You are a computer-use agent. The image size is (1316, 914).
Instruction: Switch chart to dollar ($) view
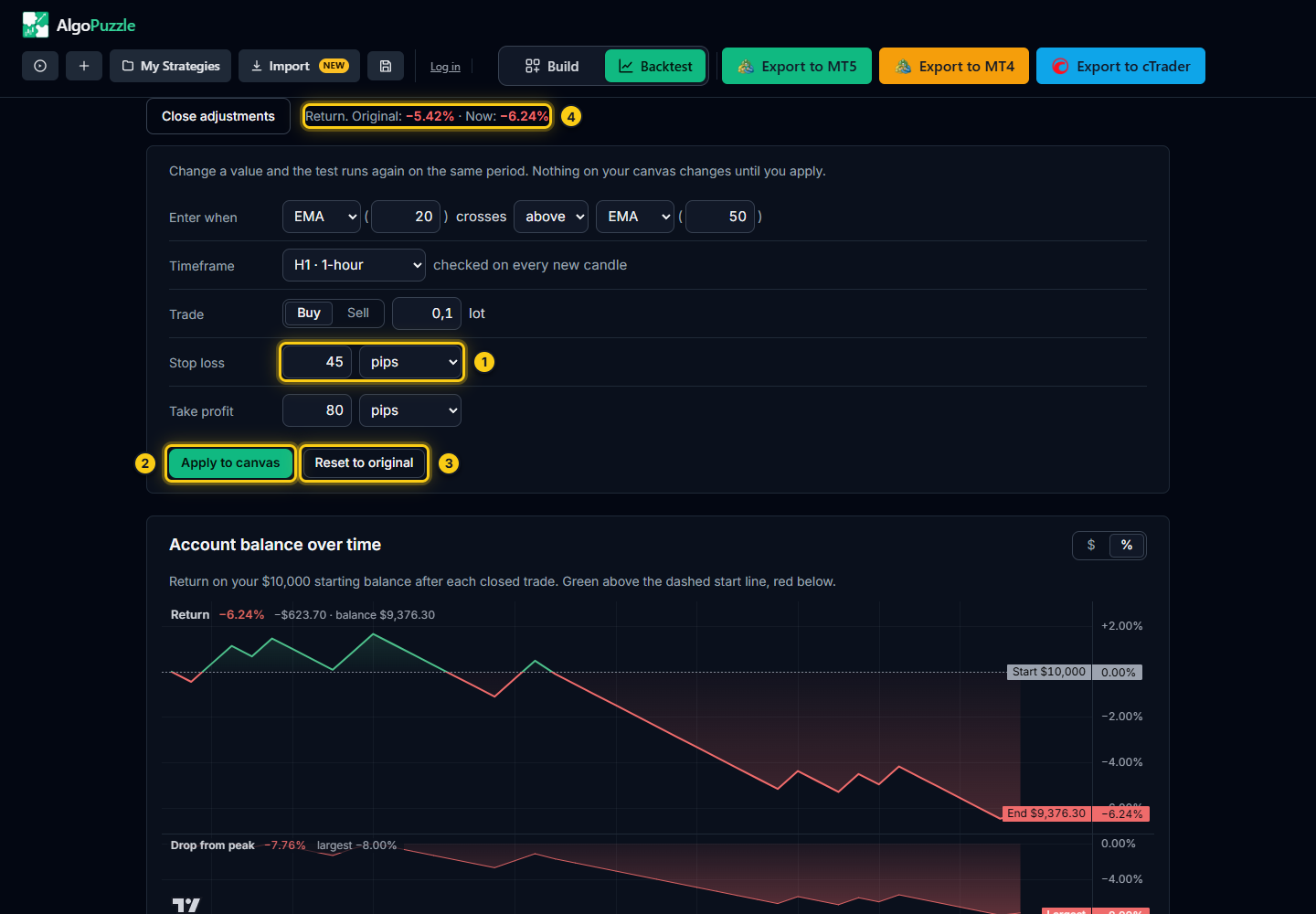pyautogui.click(x=1091, y=545)
